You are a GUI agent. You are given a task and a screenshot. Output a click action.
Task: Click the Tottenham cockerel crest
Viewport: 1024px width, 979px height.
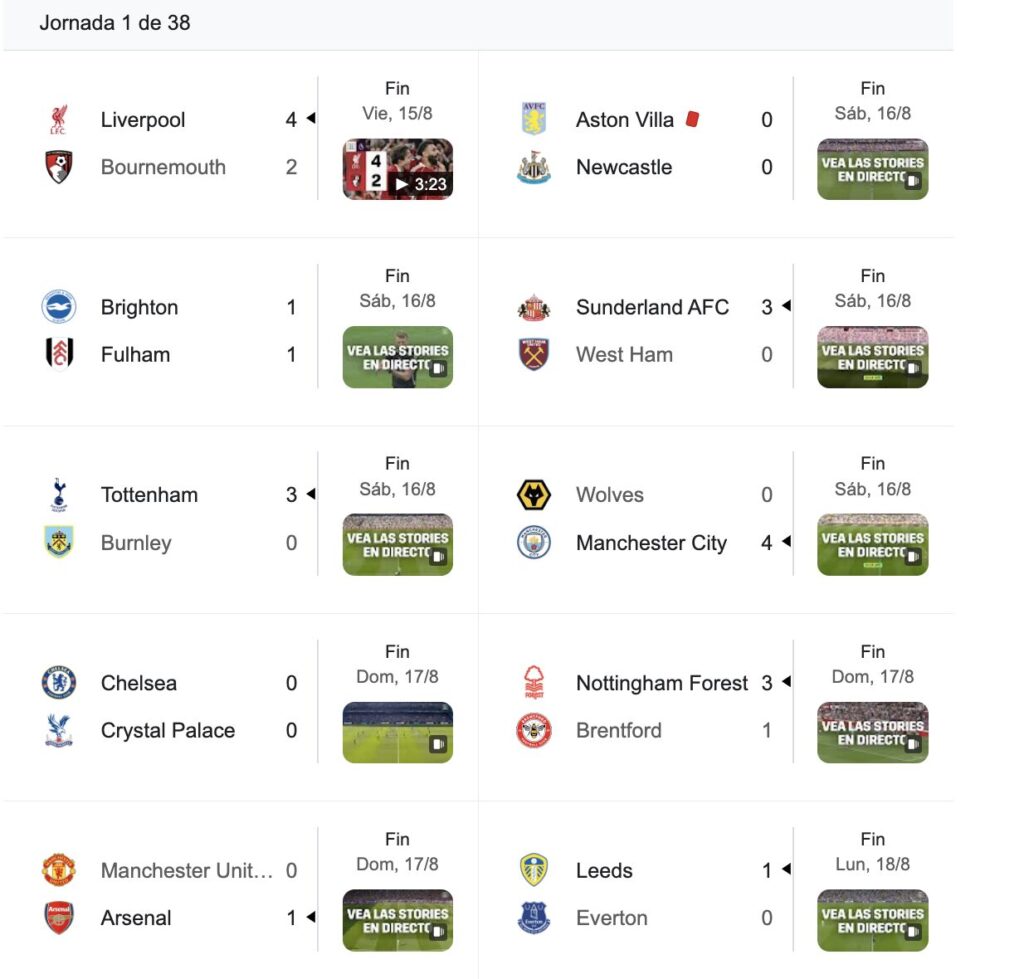tap(59, 495)
